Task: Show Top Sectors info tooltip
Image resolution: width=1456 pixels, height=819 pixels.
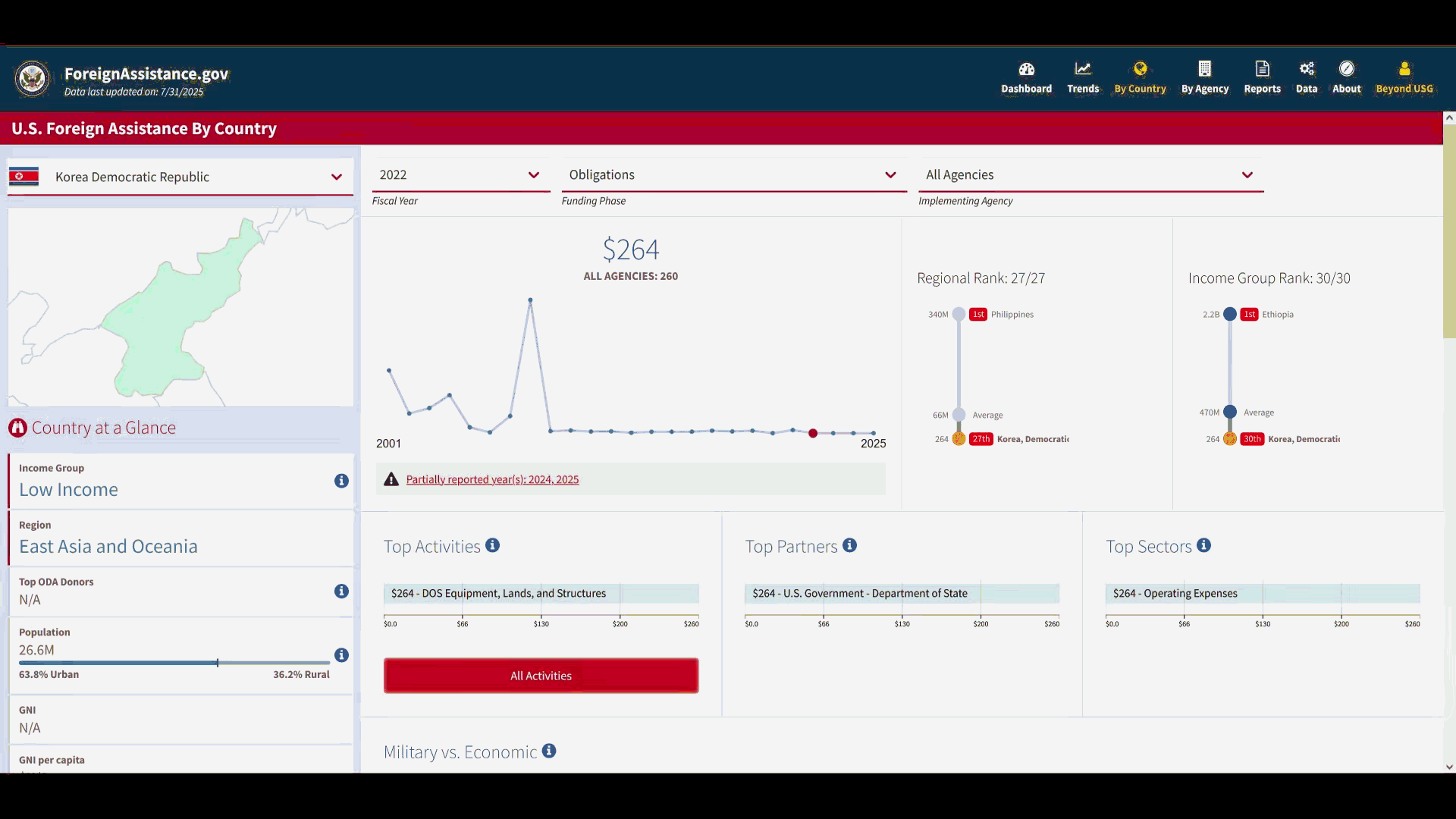Action: pos(1203,545)
